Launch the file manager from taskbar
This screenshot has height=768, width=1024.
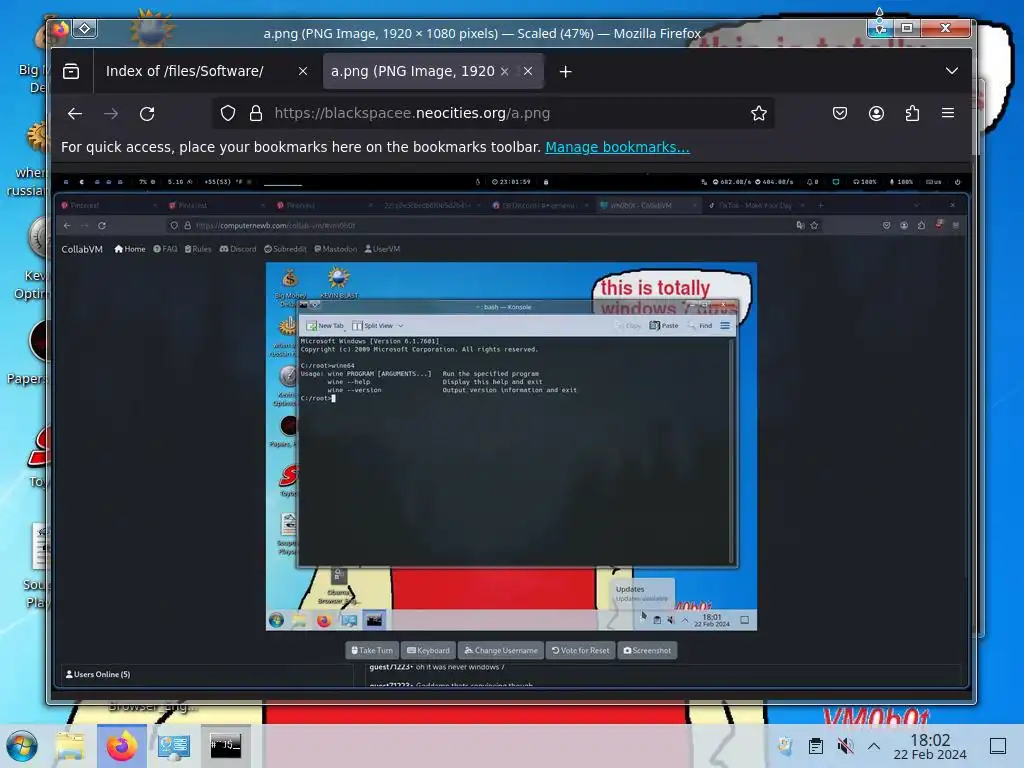[70, 746]
